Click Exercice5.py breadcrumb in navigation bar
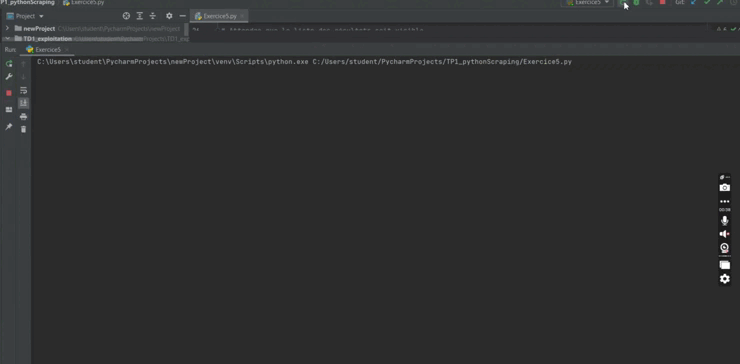 84,2
